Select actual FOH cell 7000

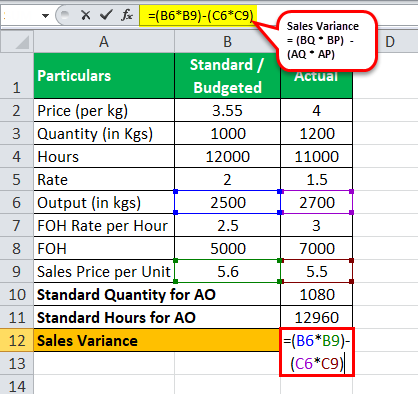point(316,248)
